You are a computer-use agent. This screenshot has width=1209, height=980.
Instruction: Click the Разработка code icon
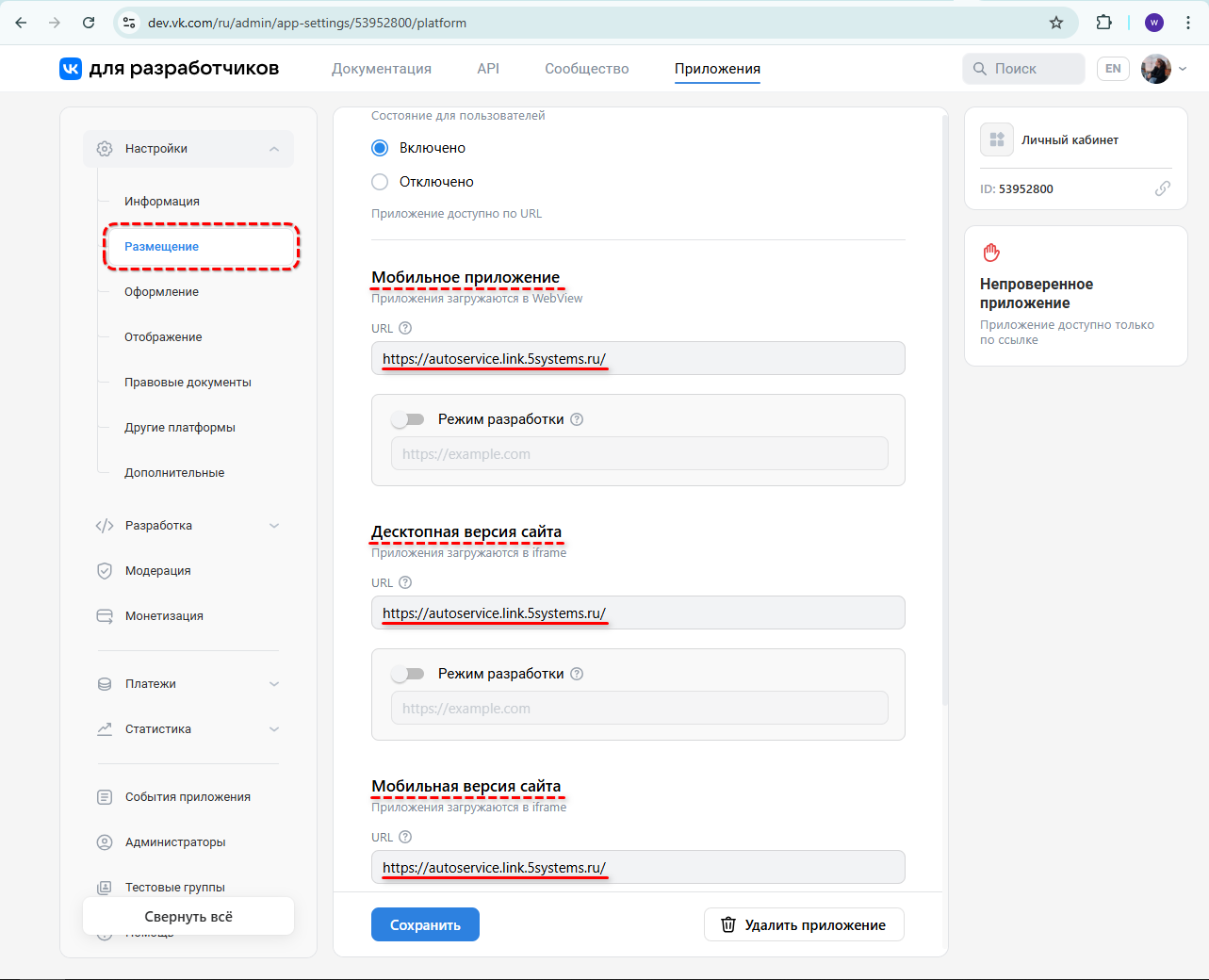[x=104, y=525]
